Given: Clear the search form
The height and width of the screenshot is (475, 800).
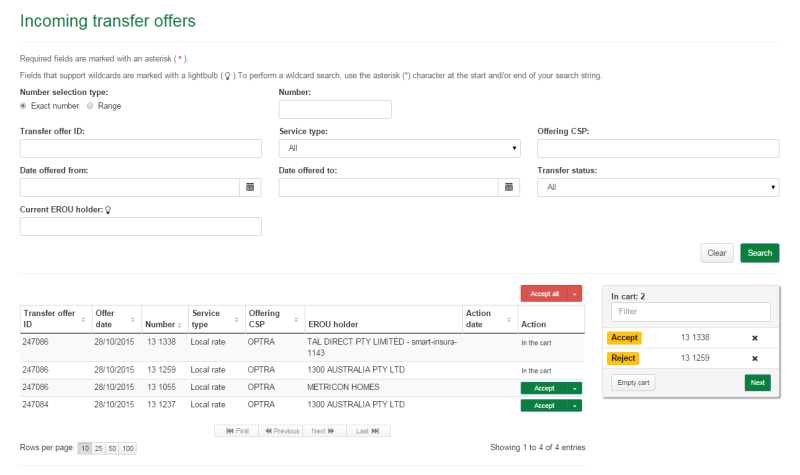Looking at the screenshot, I should [717, 253].
